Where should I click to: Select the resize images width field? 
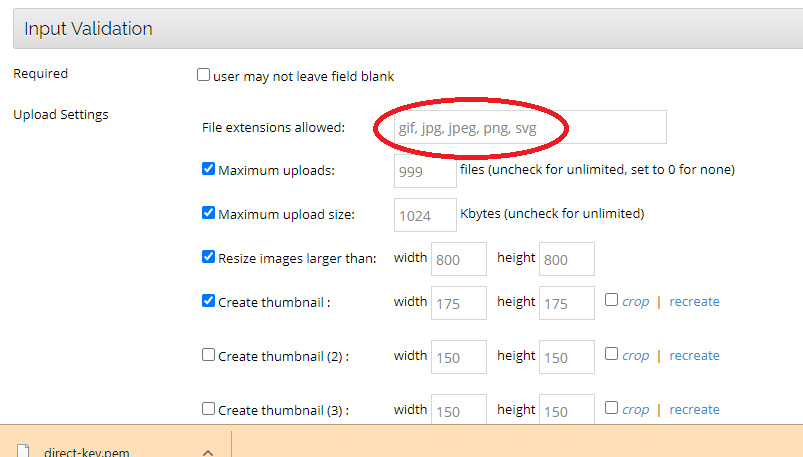[458, 259]
